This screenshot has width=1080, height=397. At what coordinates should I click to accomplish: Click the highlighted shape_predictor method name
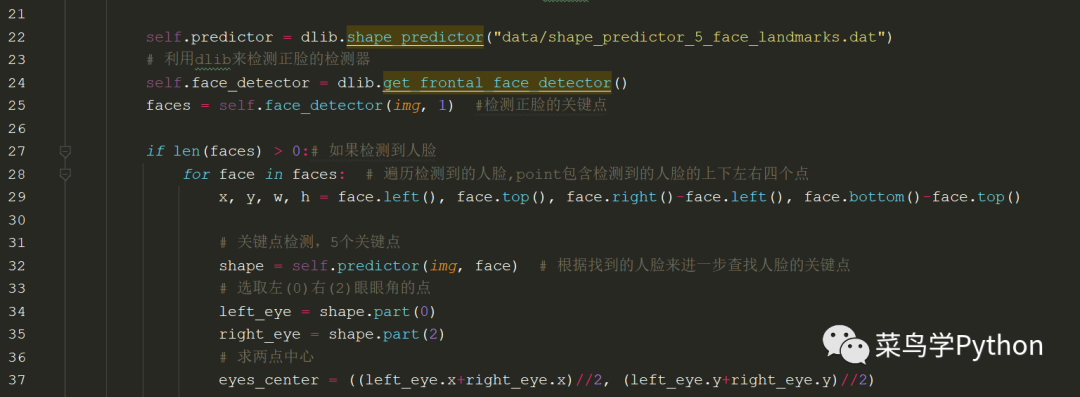(x=415, y=37)
